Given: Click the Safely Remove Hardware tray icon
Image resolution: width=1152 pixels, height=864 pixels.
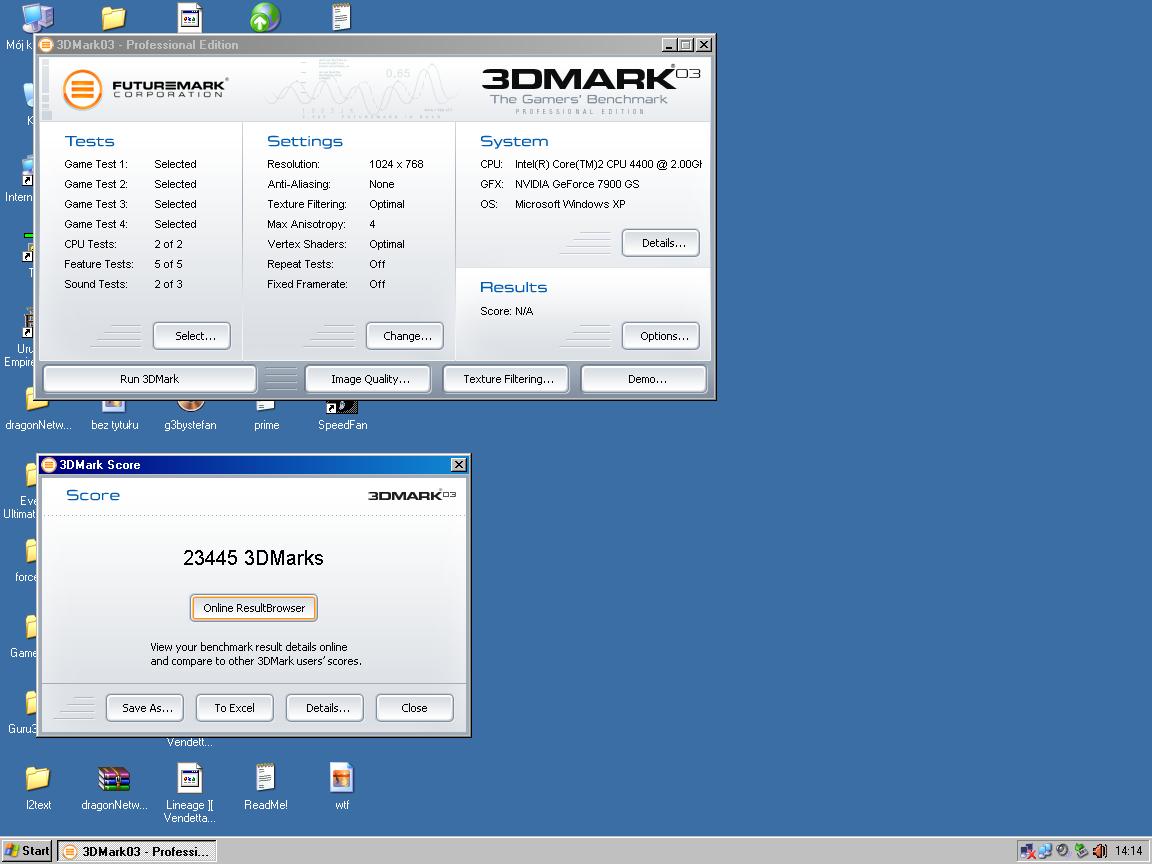Looking at the screenshot, I should 1081,851.
